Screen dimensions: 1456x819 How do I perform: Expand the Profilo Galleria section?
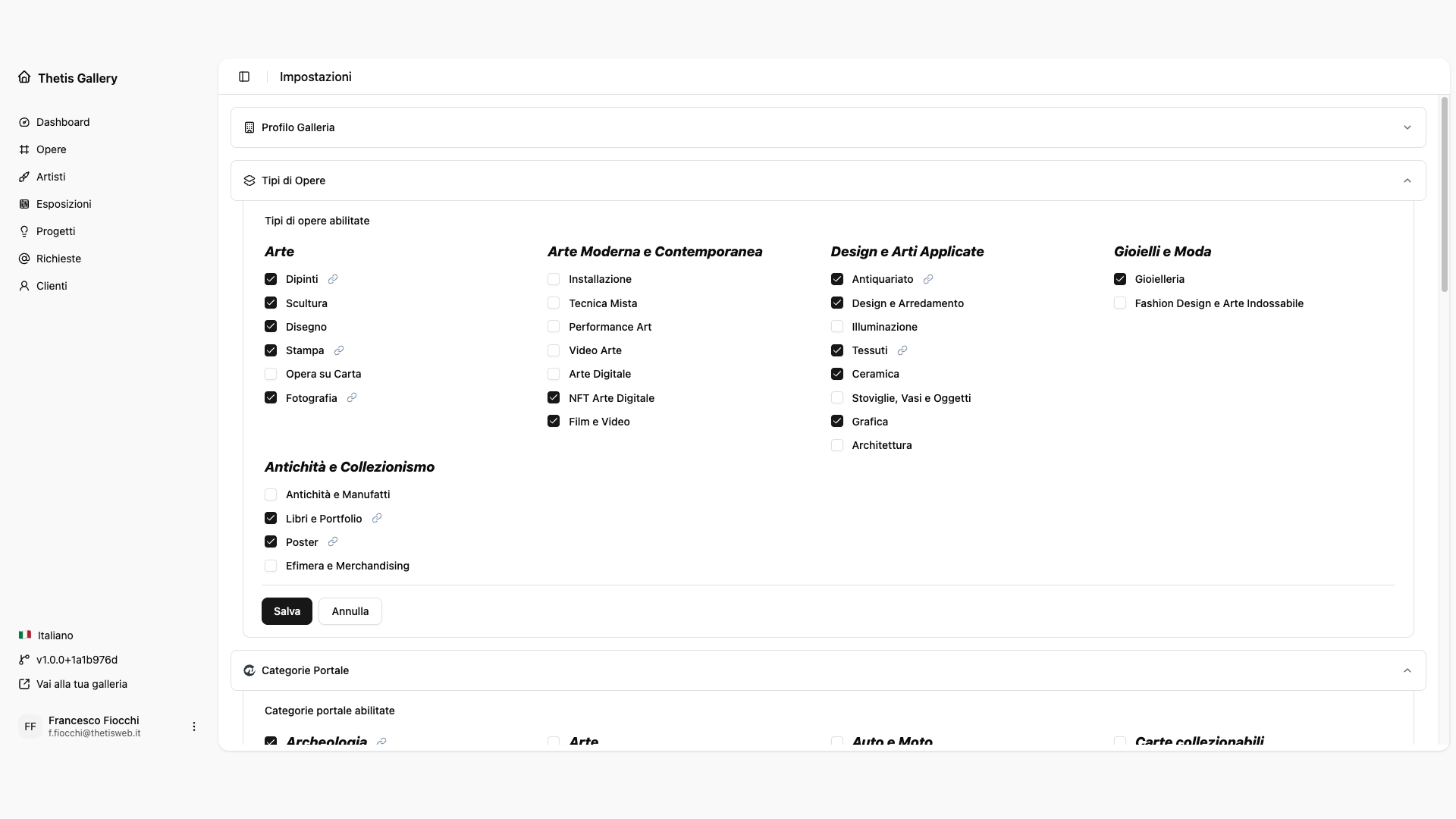pyautogui.click(x=828, y=127)
